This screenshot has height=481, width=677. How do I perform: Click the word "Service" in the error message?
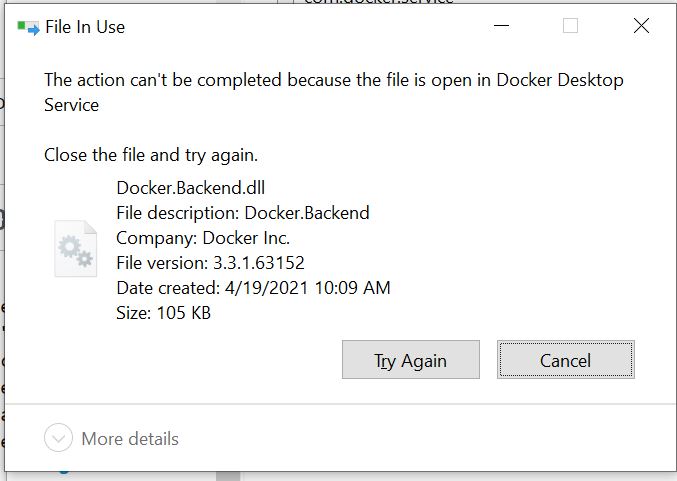click(x=71, y=104)
